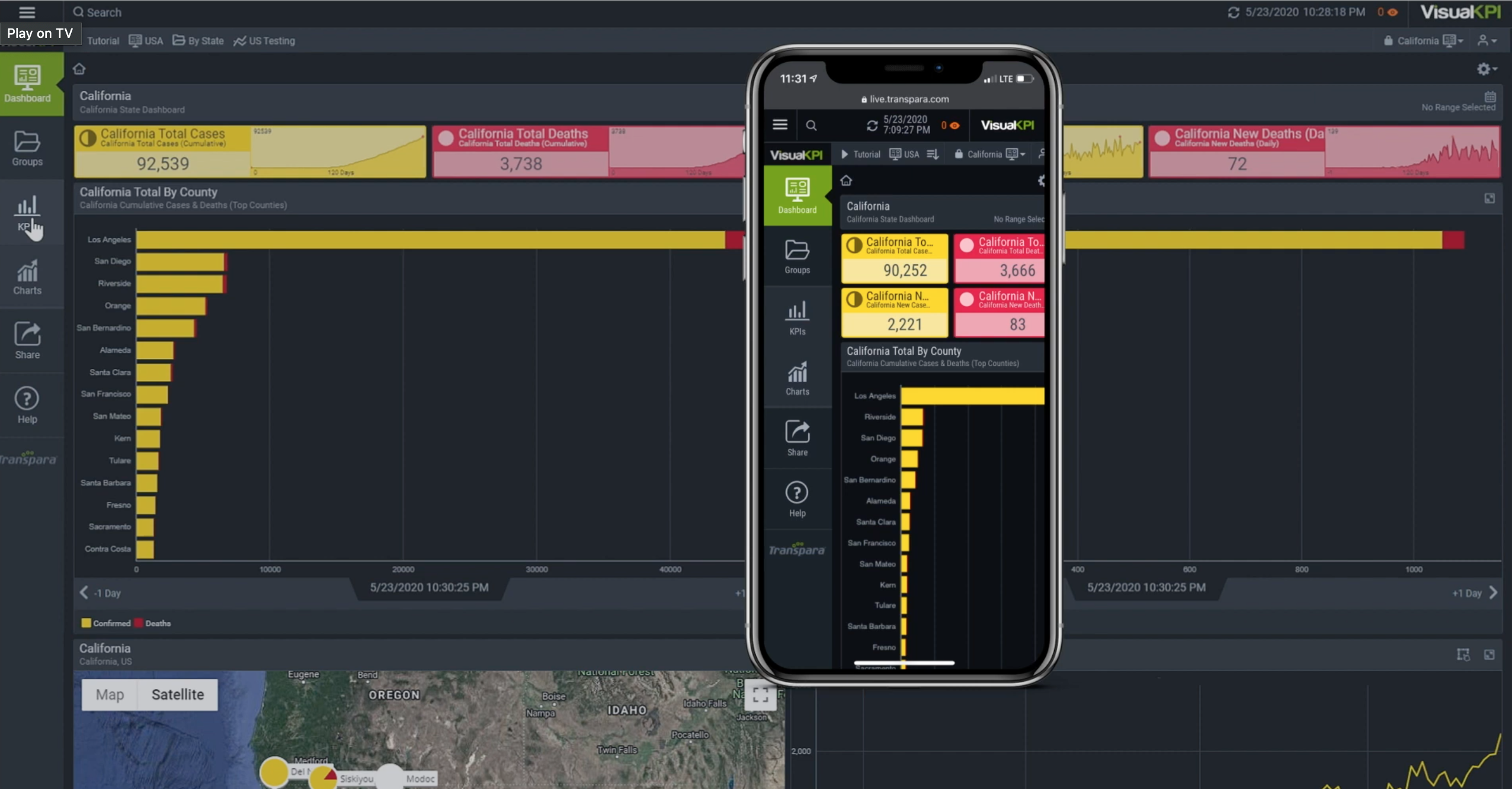Image resolution: width=1512 pixels, height=789 pixels.
Task: Tap Charts in the phone sidebar
Action: (x=797, y=379)
